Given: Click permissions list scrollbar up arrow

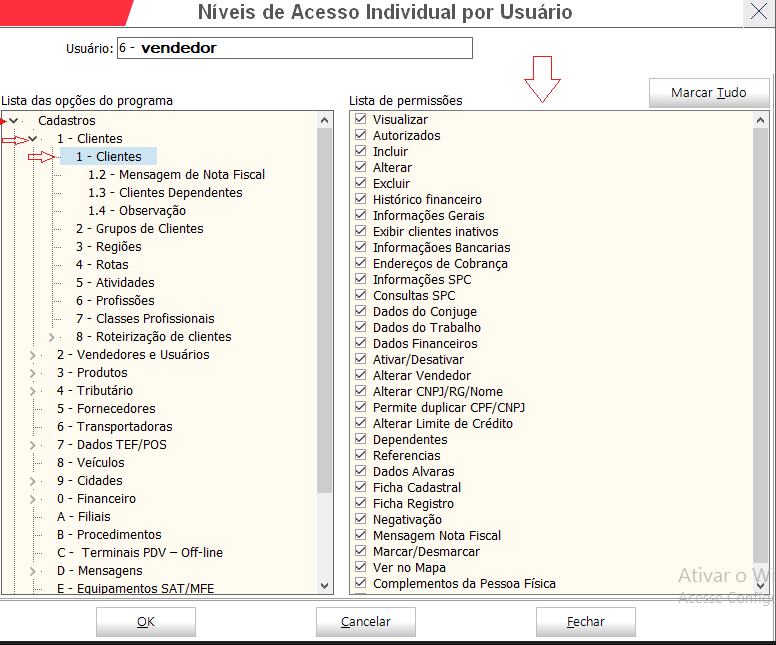Looking at the screenshot, I should (x=761, y=120).
